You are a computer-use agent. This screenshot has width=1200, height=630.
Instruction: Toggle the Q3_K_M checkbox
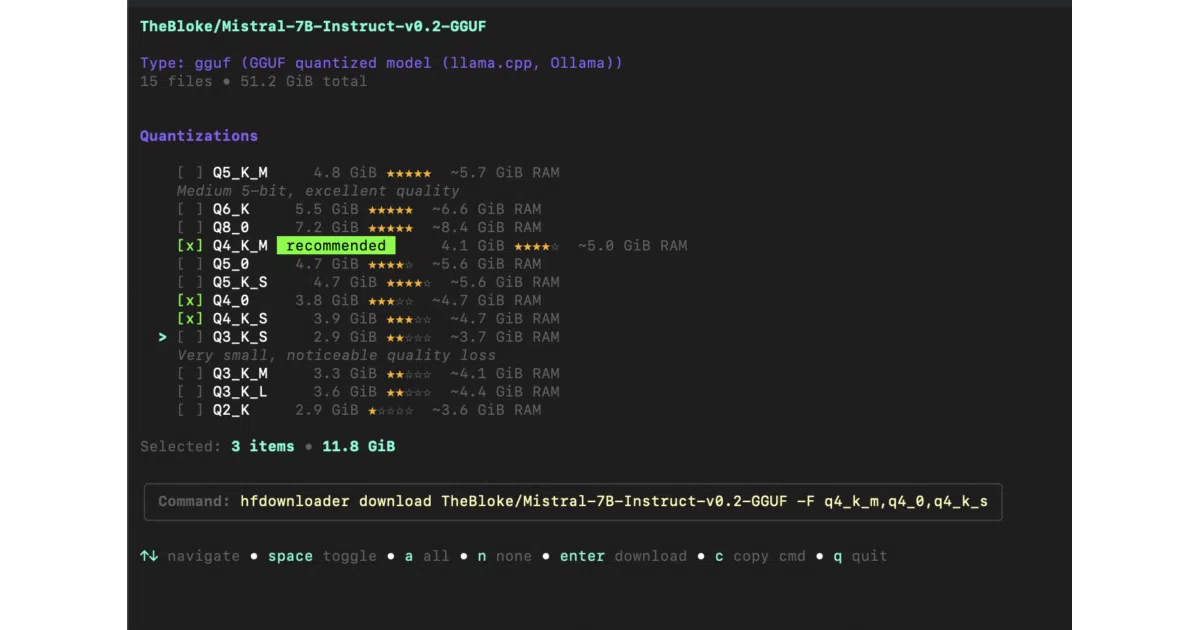tap(190, 374)
